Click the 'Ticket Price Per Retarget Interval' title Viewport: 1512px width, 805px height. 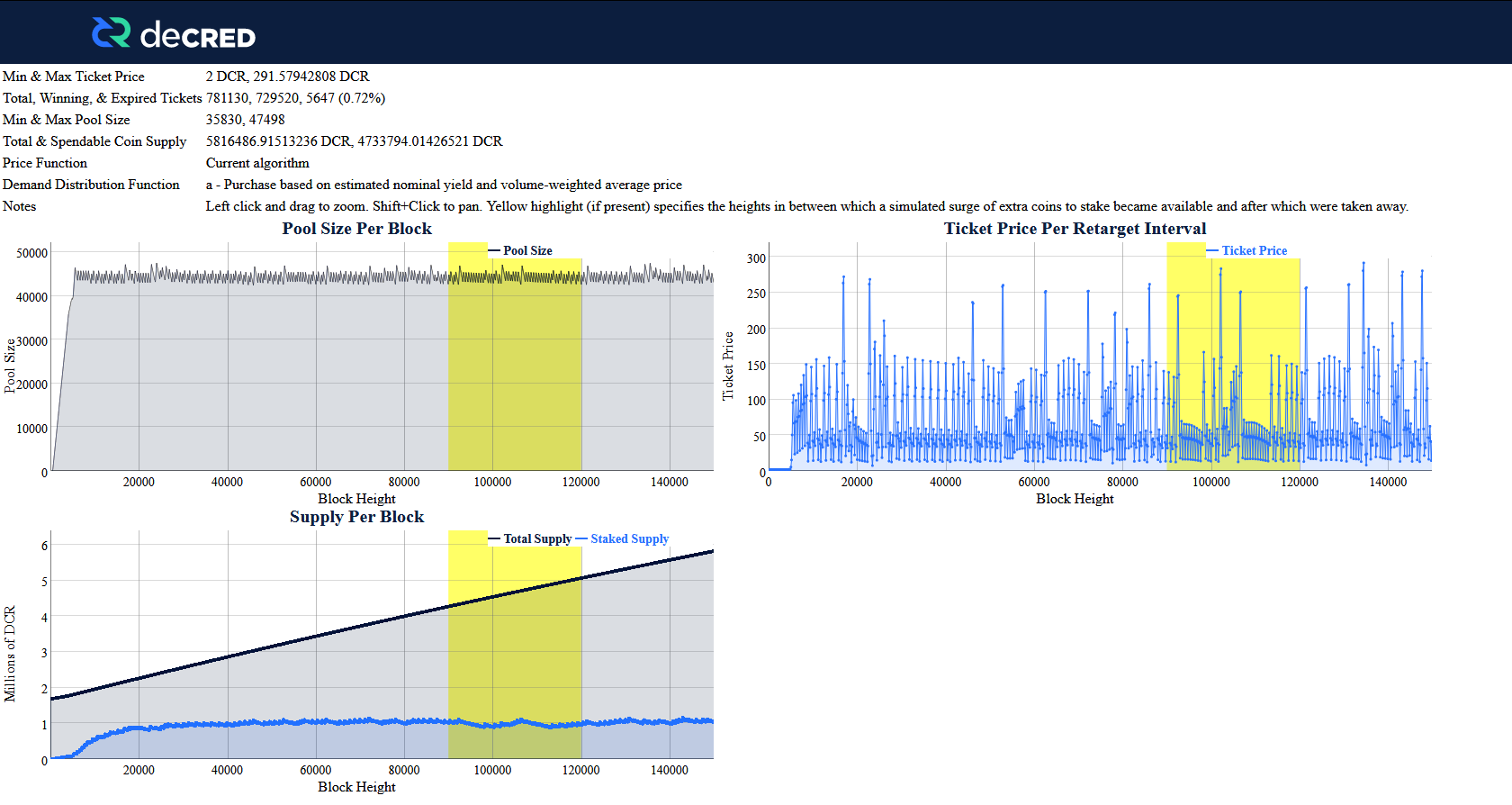coord(1075,229)
